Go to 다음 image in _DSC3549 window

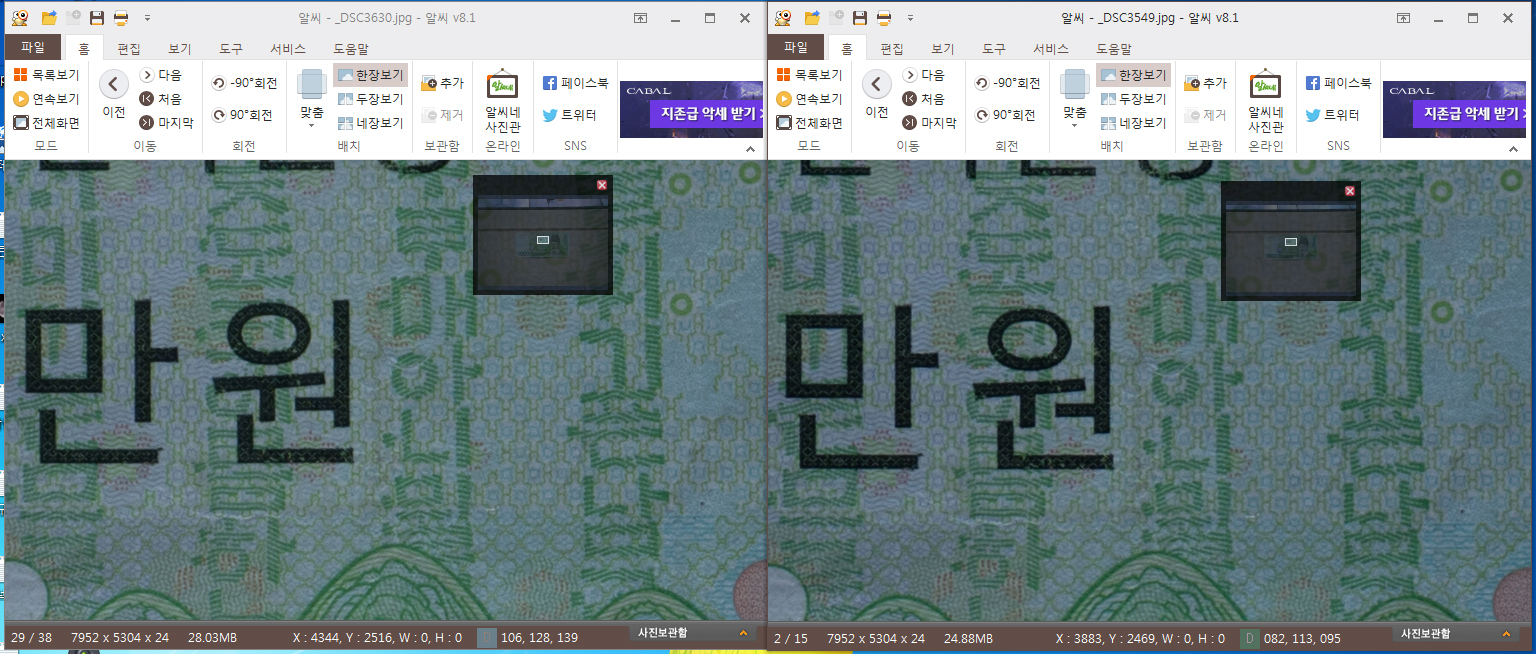(924, 75)
